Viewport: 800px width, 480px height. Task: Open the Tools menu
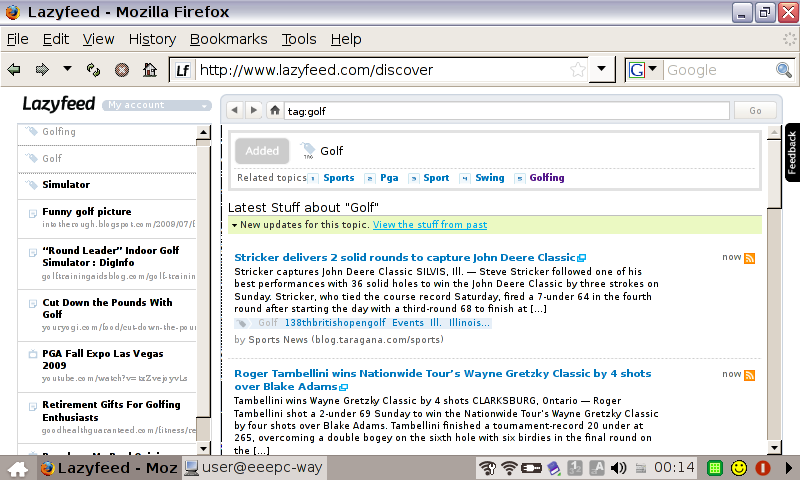[299, 39]
